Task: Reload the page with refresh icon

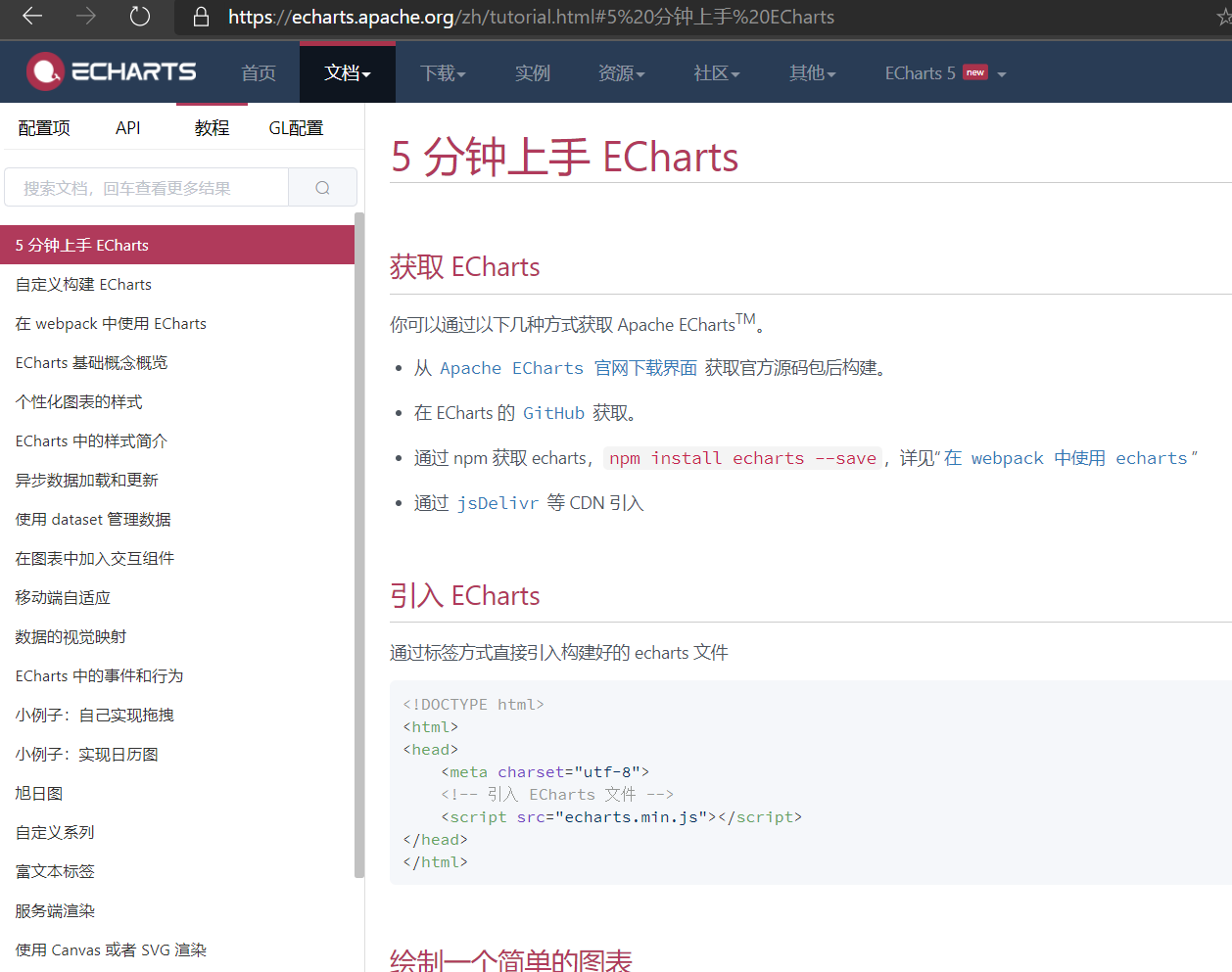Action: click(140, 16)
